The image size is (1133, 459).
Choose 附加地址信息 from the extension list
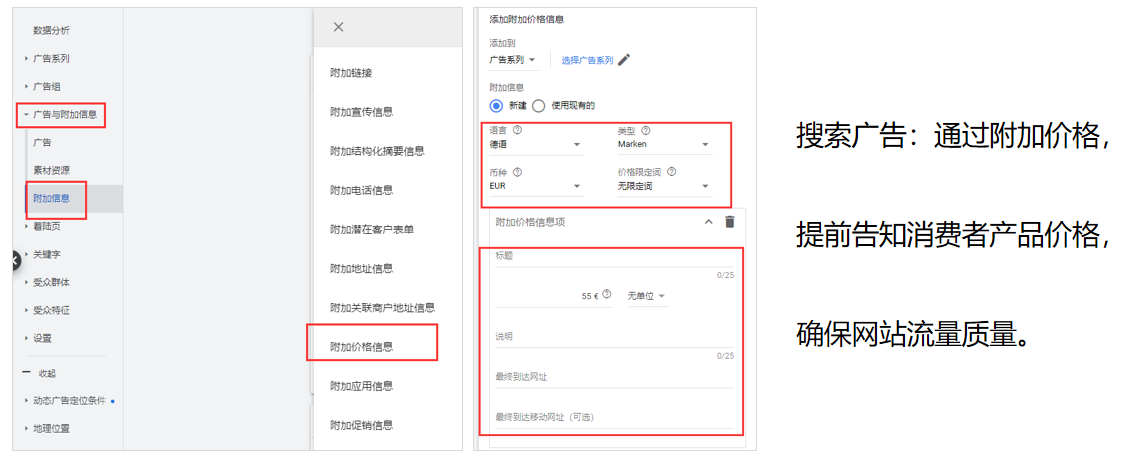pyautogui.click(x=361, y=268)
